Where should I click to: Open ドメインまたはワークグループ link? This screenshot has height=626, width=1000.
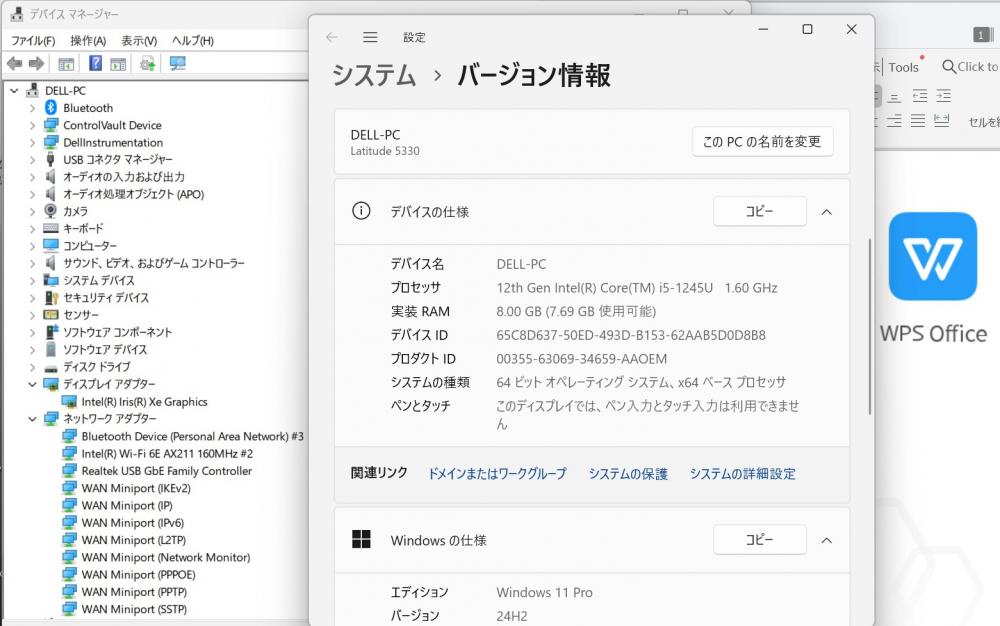tap(497, 474)
